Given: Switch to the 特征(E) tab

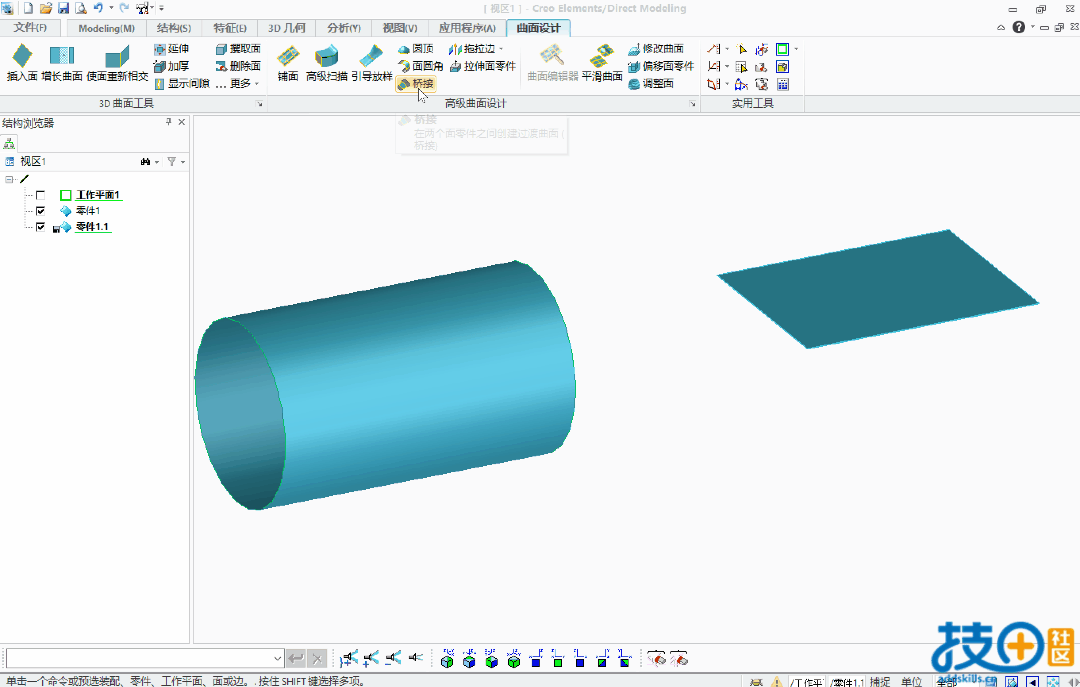Looking at the screenshot, I should coord(230,28).
